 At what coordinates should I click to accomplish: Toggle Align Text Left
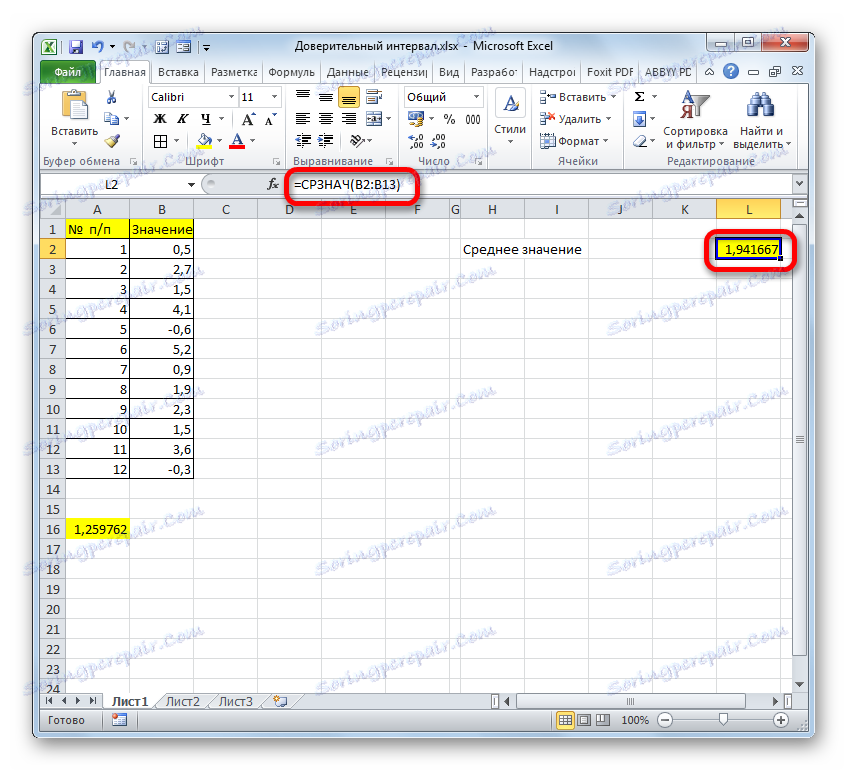pyautogui.click(x=303, y=119)
